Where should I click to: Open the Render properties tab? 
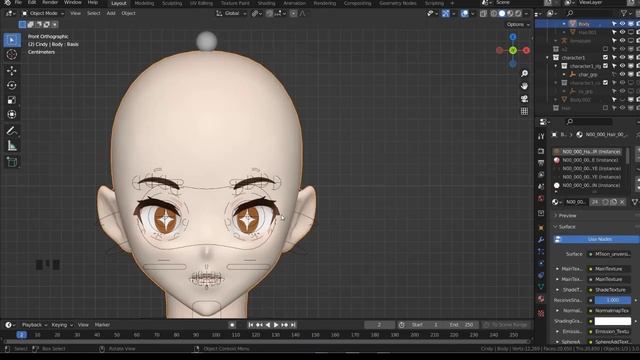pos(541,151)
